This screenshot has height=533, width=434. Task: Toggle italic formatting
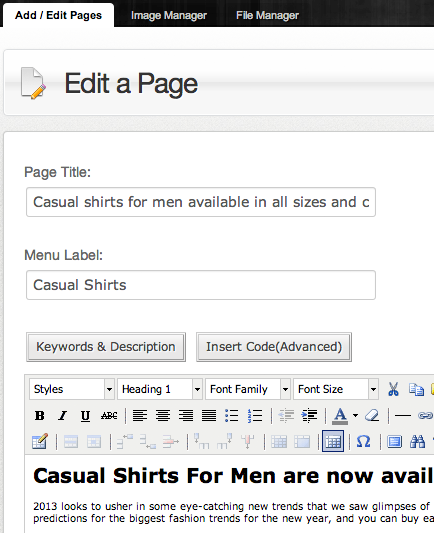pyautogui.click(x=62, y=415)
